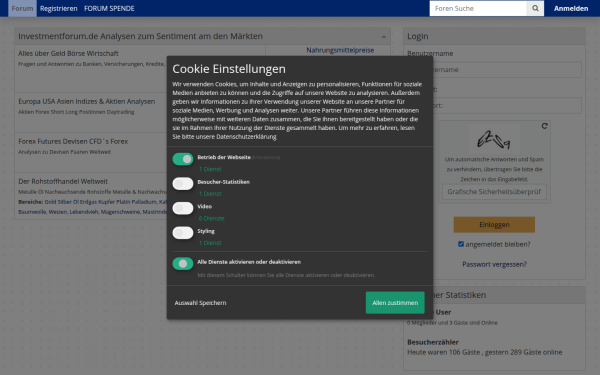Click the captcha image

pyautogui.click(x=494, y=140)
